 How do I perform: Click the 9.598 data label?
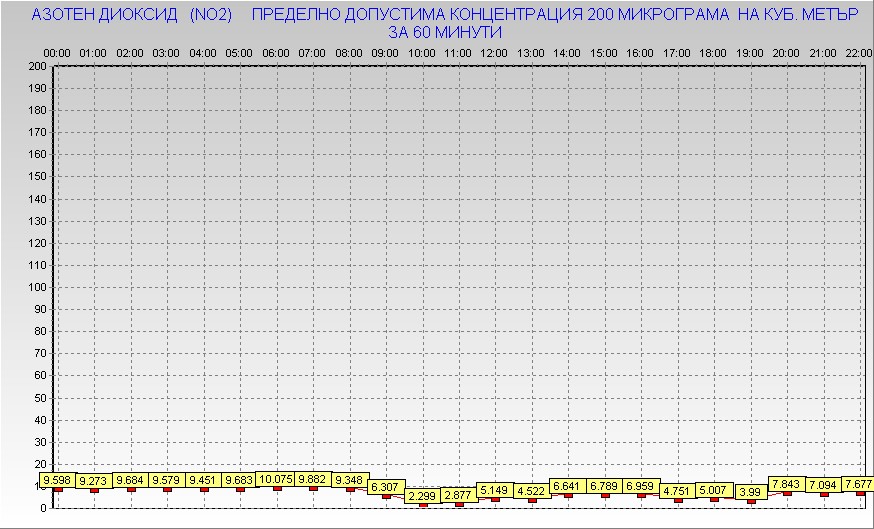pos(58,480)
